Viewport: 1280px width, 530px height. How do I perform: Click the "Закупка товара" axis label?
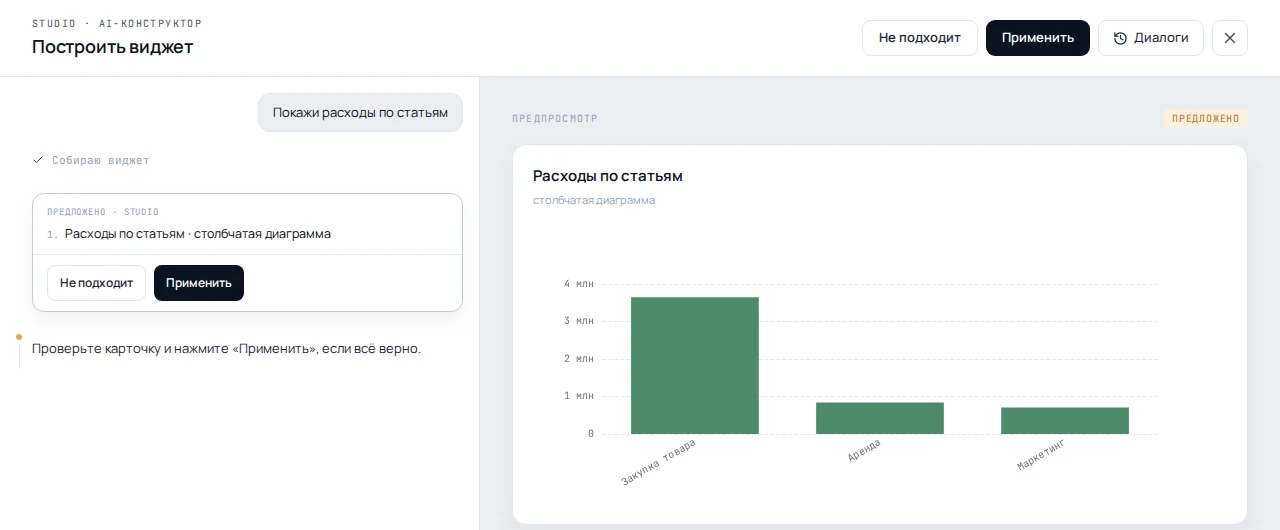click(659, 462)
